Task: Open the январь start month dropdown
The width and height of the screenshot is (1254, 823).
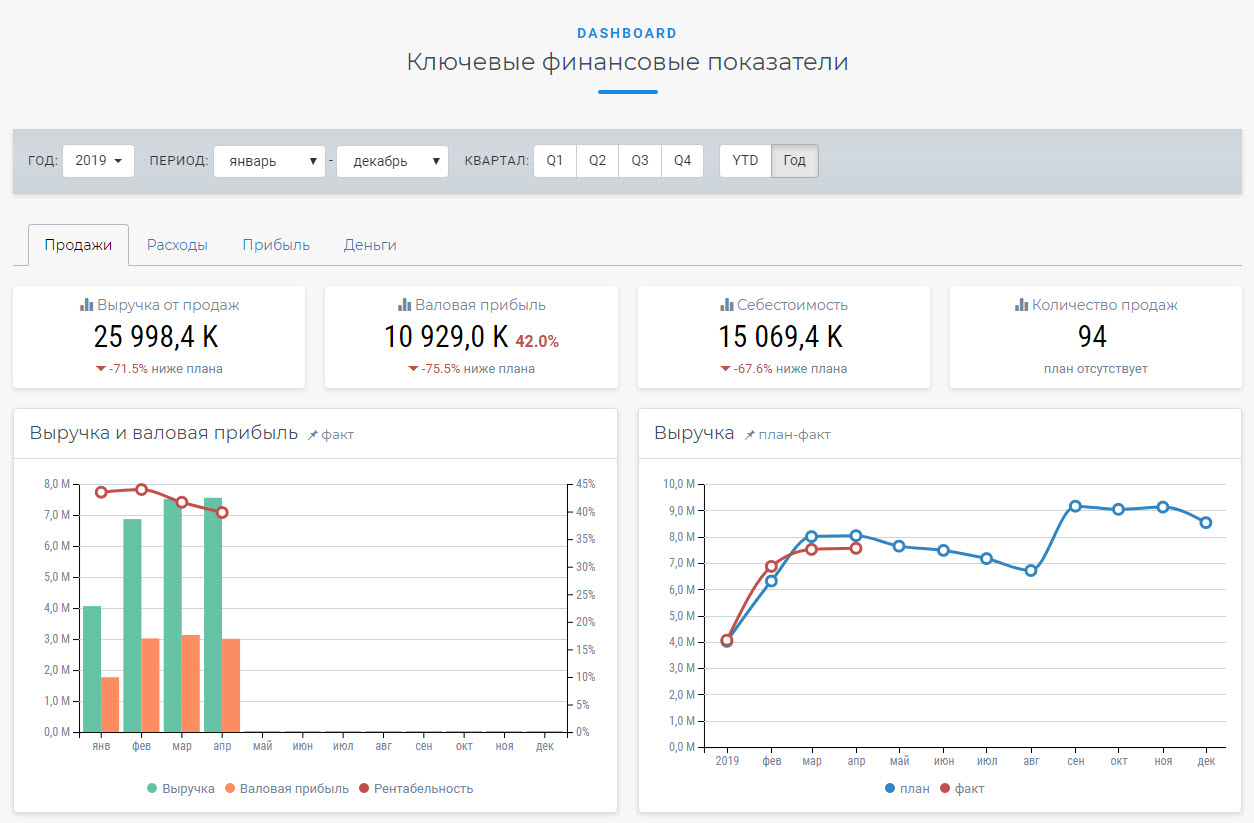Action: pyautogui.click(x=269, y=161)
